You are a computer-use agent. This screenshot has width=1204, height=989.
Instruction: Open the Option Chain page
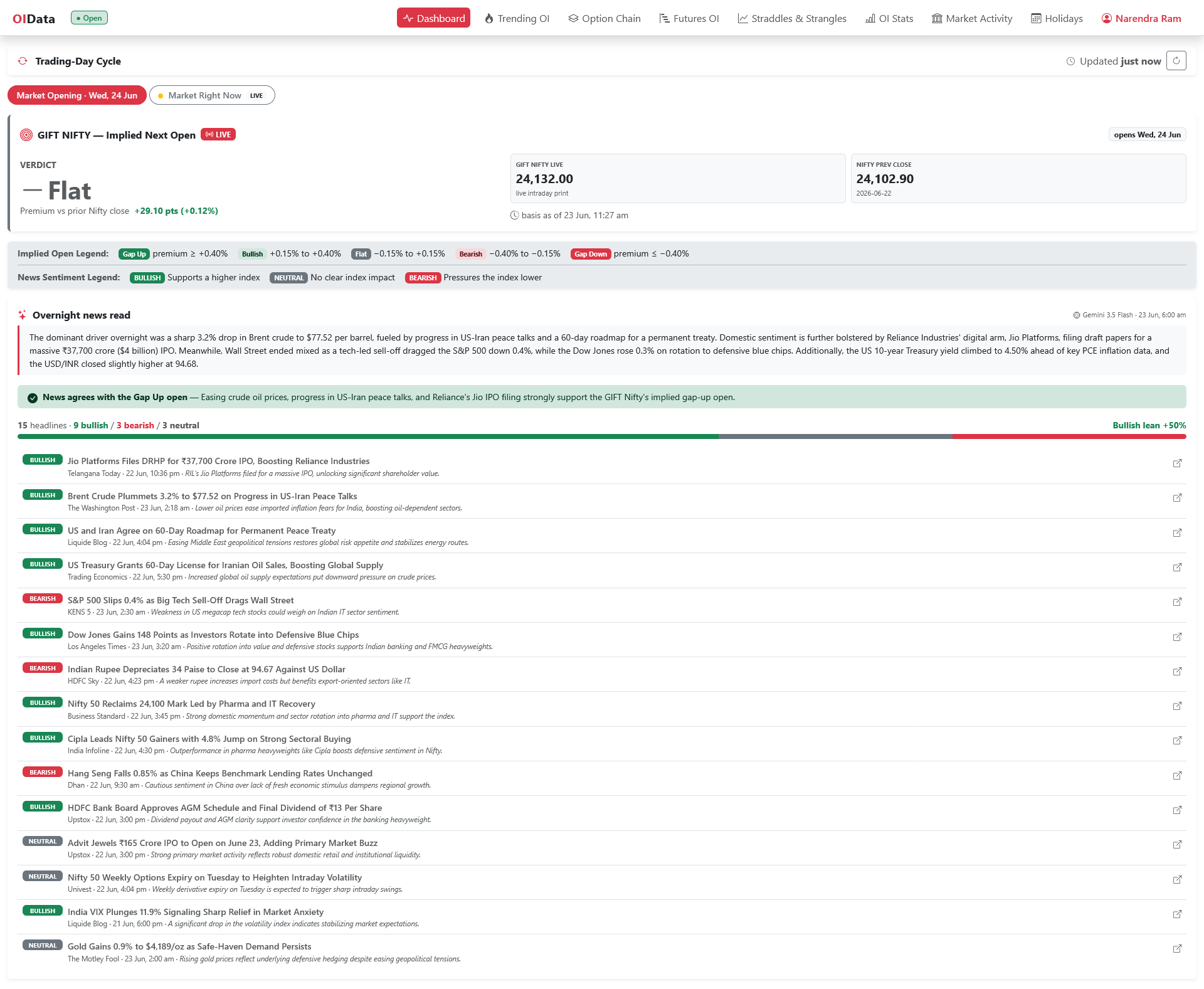pos(605,18)
